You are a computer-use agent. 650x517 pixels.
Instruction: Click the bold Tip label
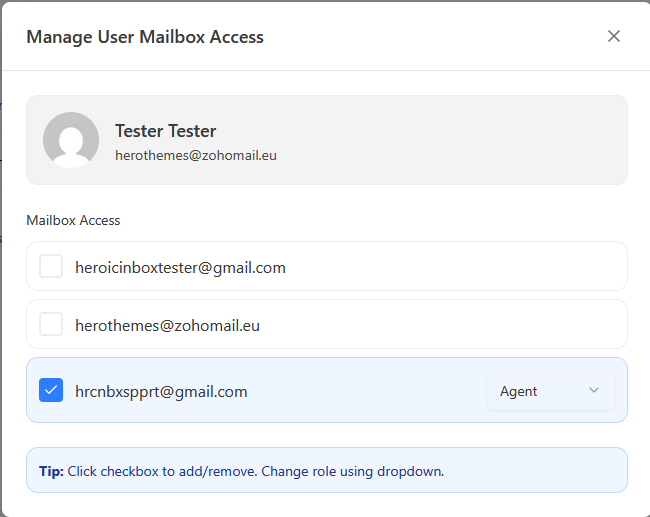click(x=52, y=471)
